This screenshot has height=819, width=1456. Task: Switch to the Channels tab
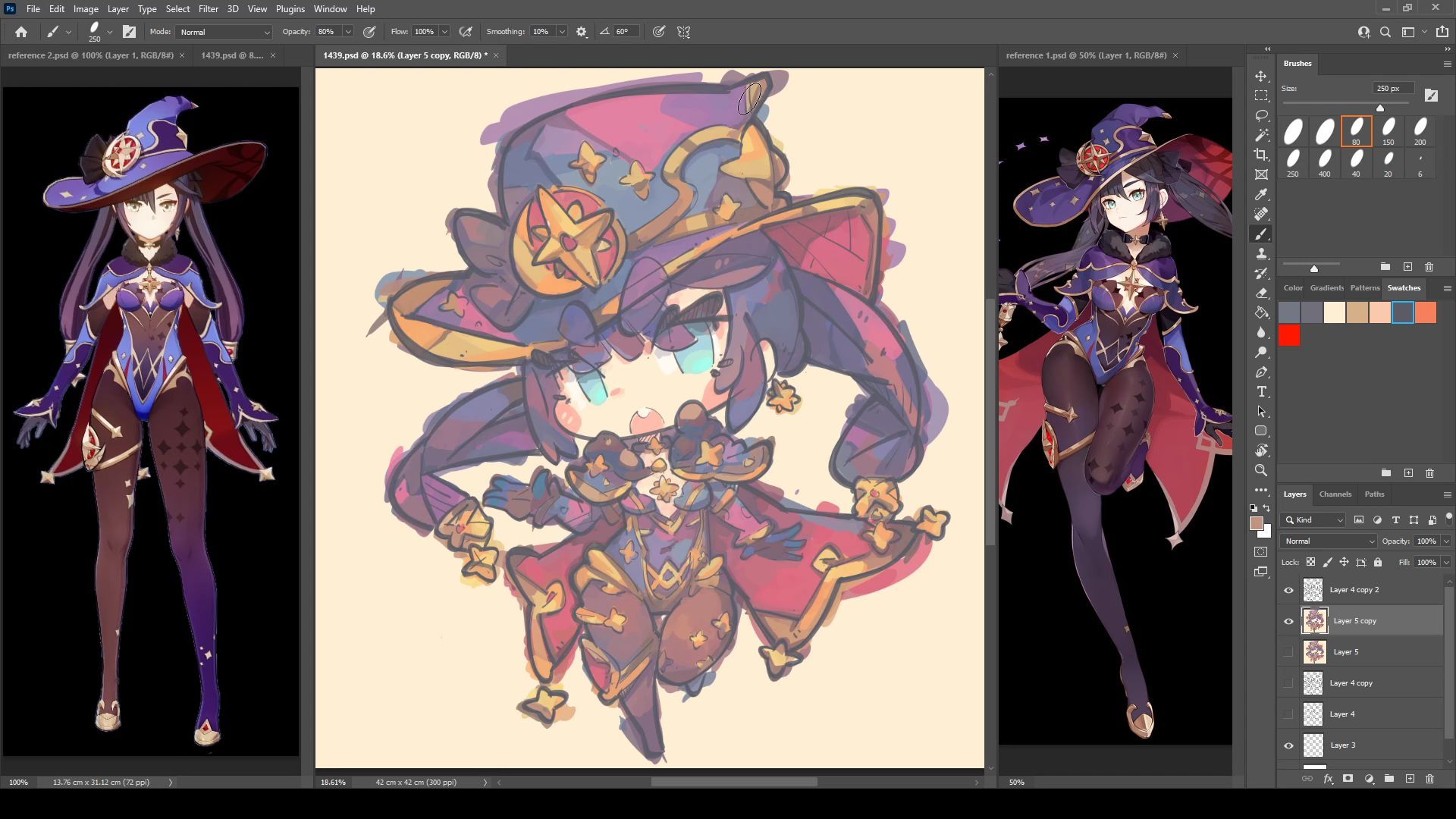1335,494
